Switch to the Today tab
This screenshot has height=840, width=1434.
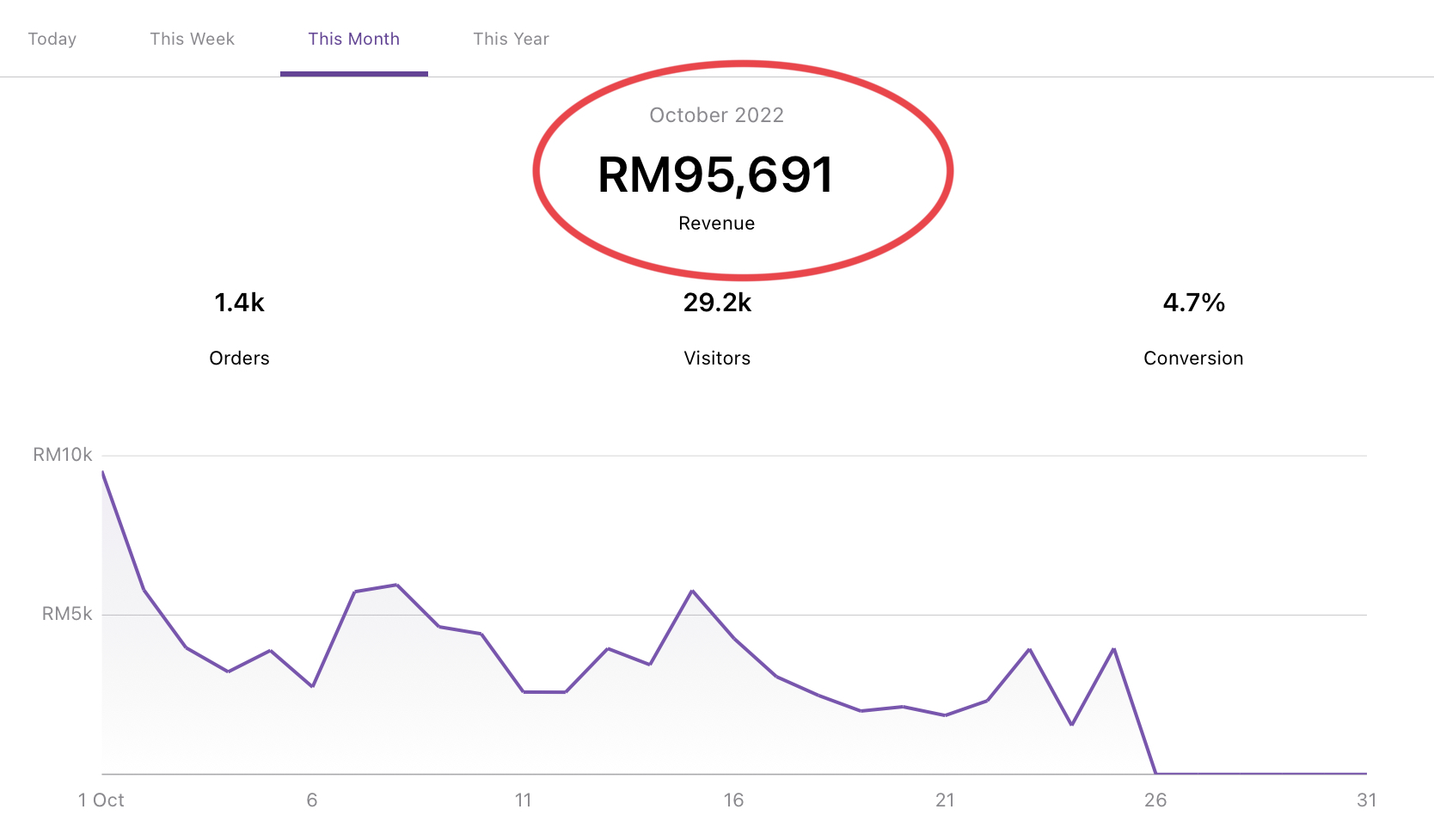52,39
